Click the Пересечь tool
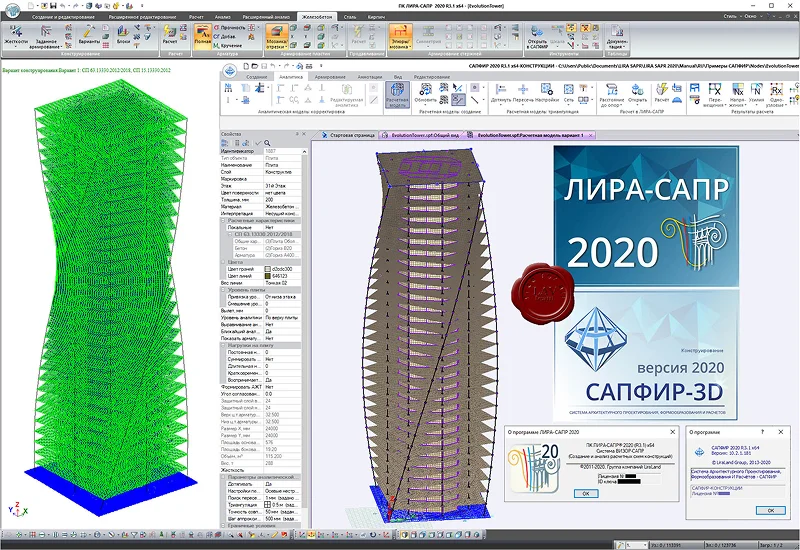 523,93
